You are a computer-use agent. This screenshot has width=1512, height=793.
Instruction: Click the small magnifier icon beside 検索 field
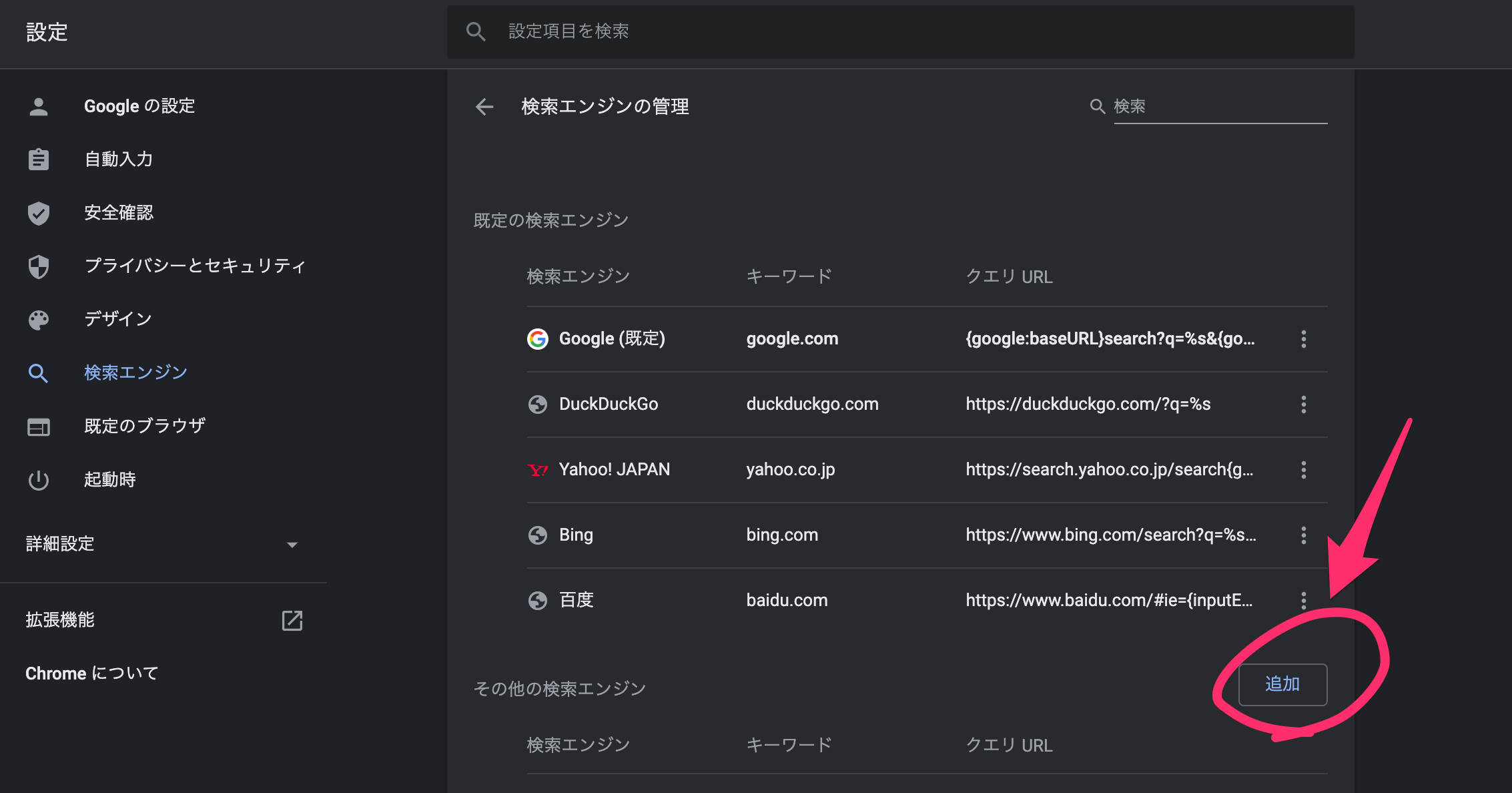(1098, 106)
